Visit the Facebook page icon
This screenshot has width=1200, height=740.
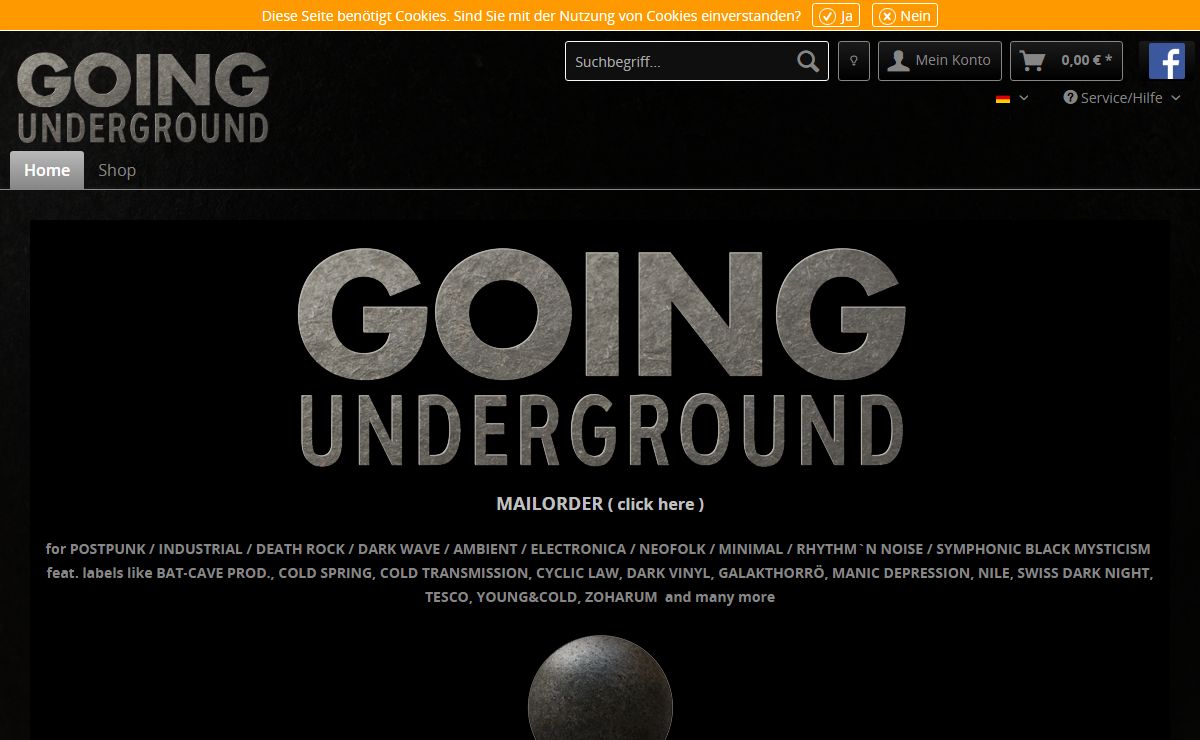pos(1167,61)
